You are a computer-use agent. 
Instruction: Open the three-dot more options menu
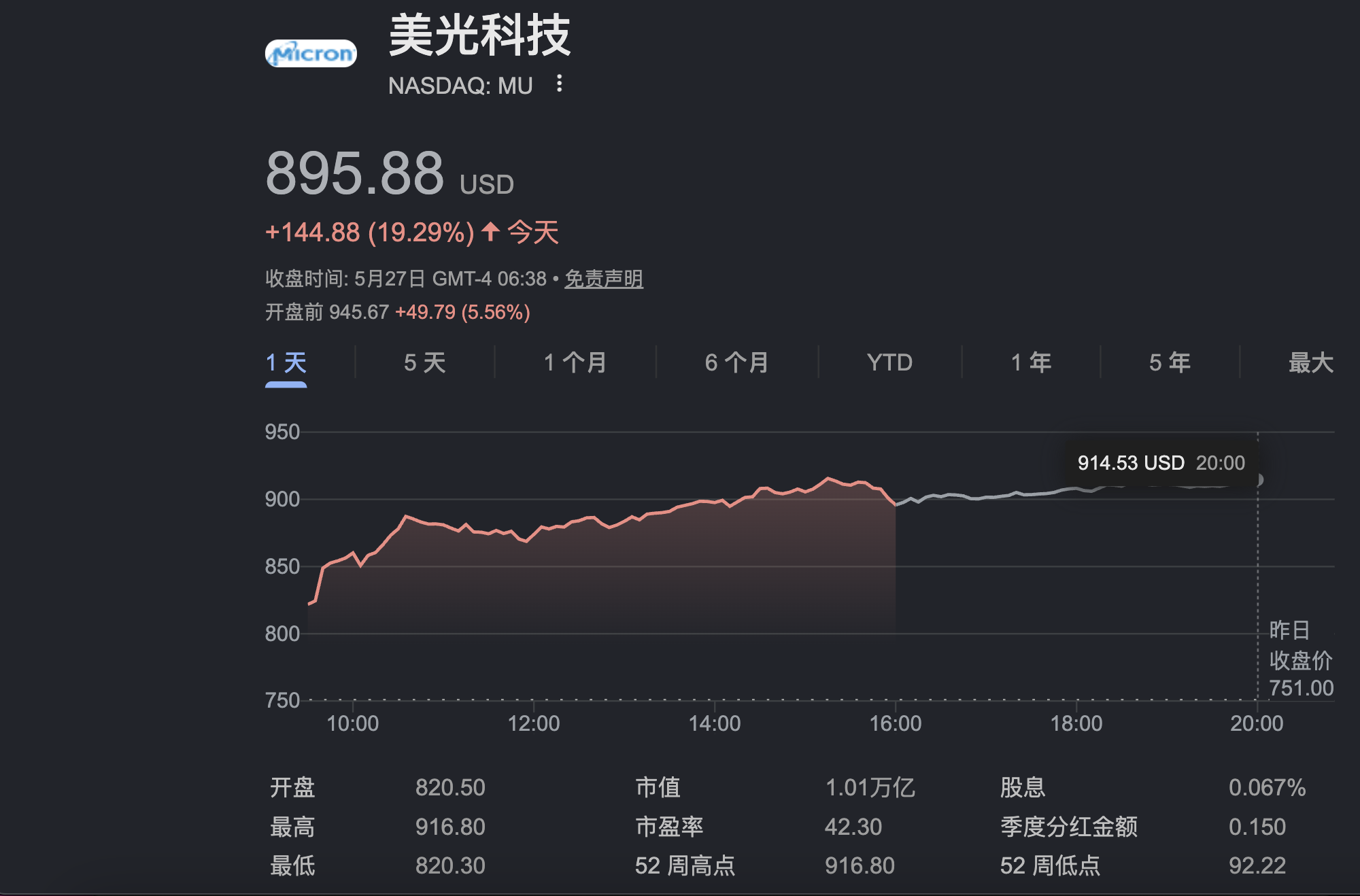click(559, 84)
